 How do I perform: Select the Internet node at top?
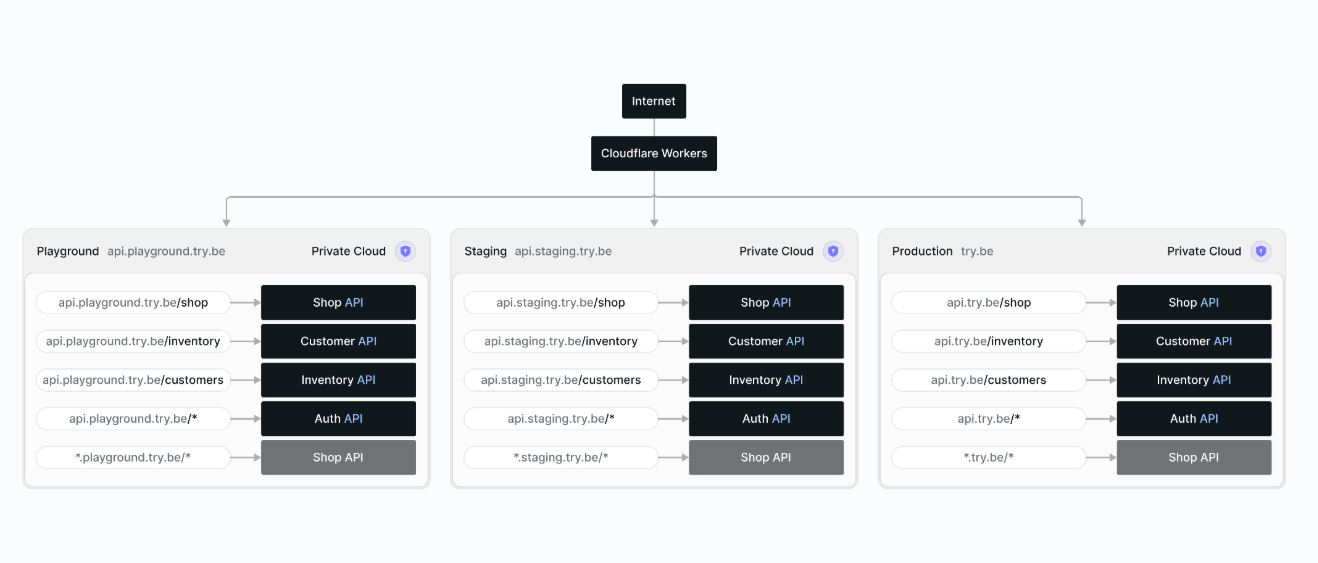click(654, 101)
